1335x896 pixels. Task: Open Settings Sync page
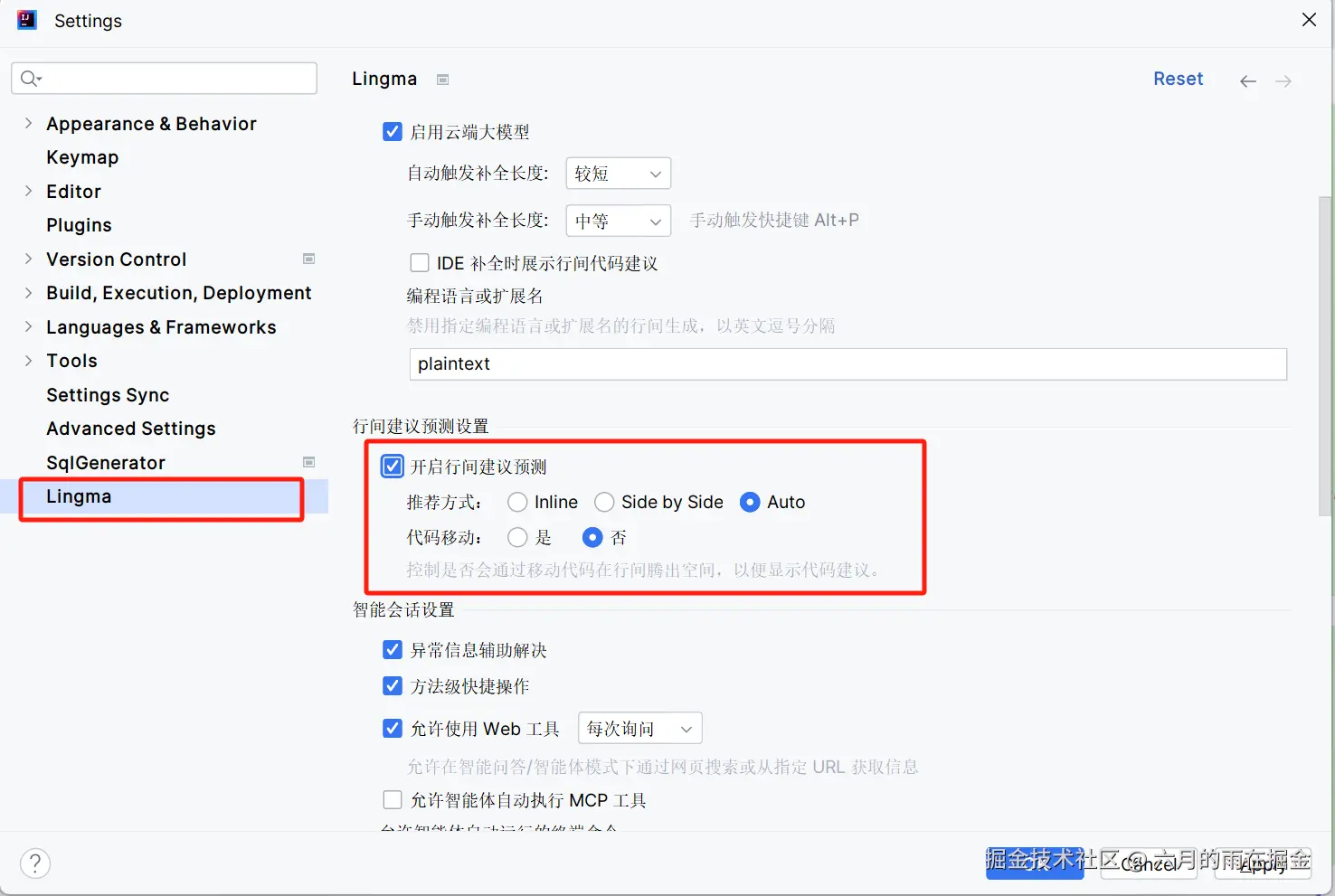[108, 395]
